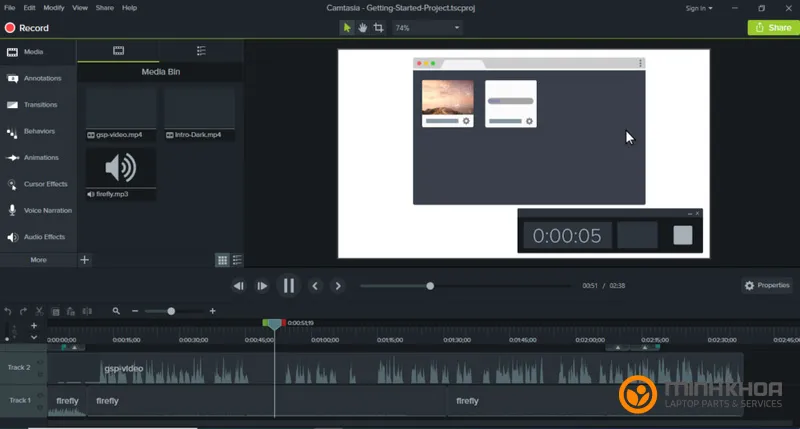Screen dimensions: 800x429
Task: Open the Properties panel button
Action: [767, 285]
